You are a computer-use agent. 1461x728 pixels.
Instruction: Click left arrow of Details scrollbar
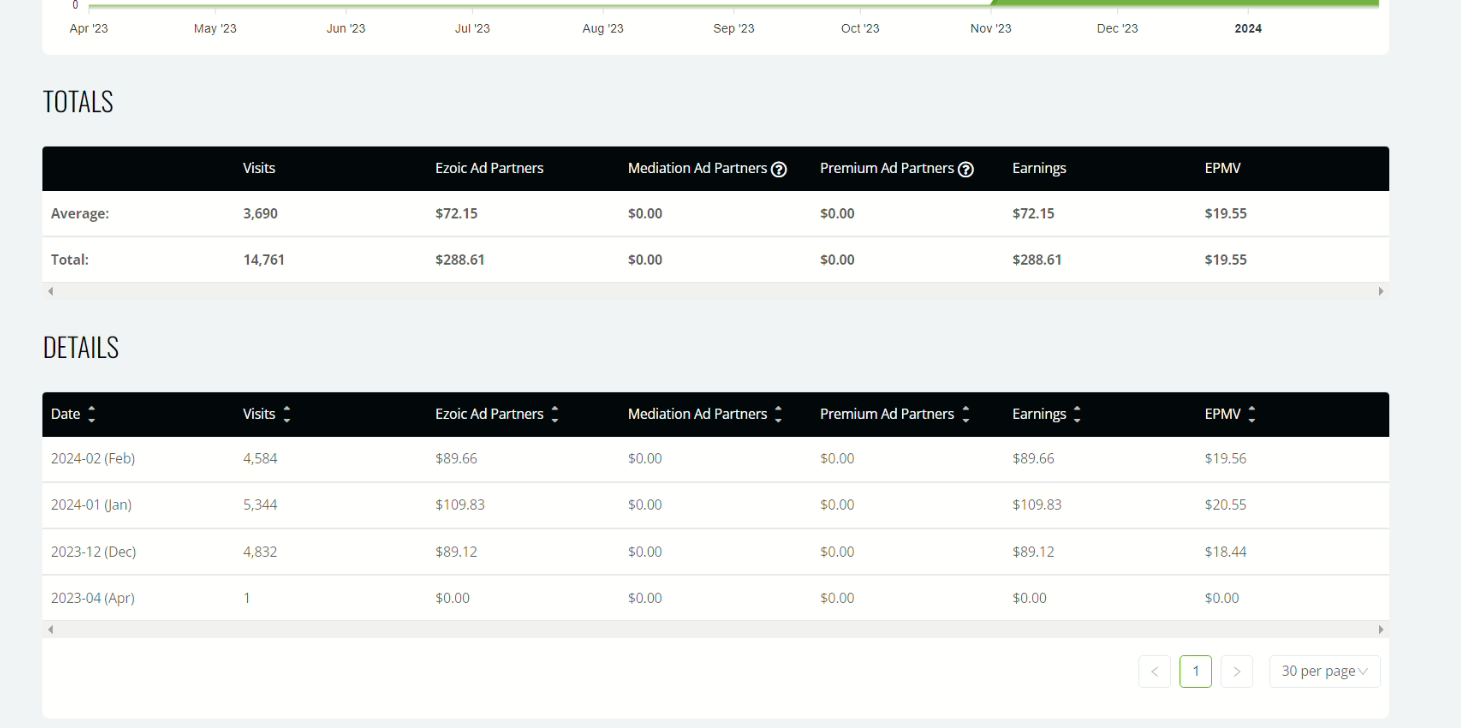(50, 630)
